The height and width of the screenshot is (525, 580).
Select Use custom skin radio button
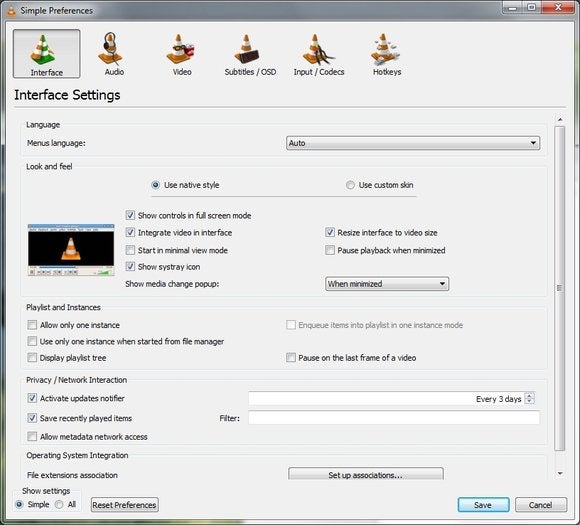click(350, 185)
